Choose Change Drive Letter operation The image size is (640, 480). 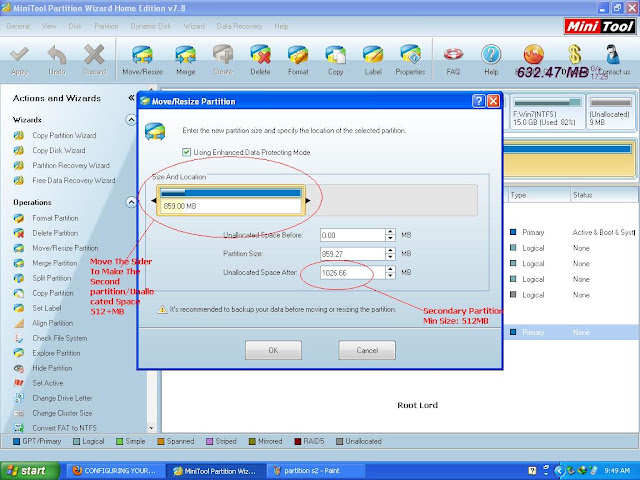[x=62, y=398]
